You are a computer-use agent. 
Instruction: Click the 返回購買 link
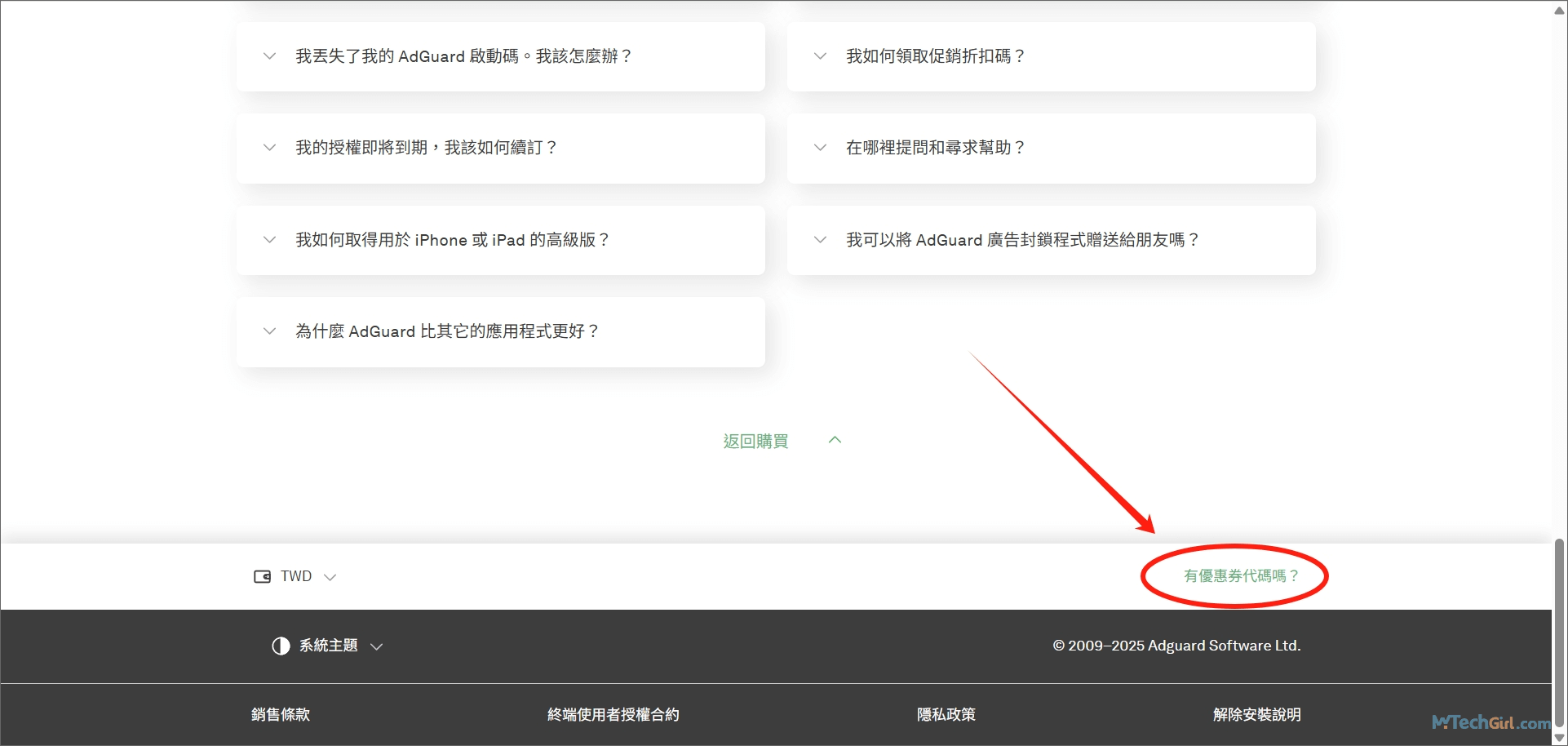coord(755,442)
